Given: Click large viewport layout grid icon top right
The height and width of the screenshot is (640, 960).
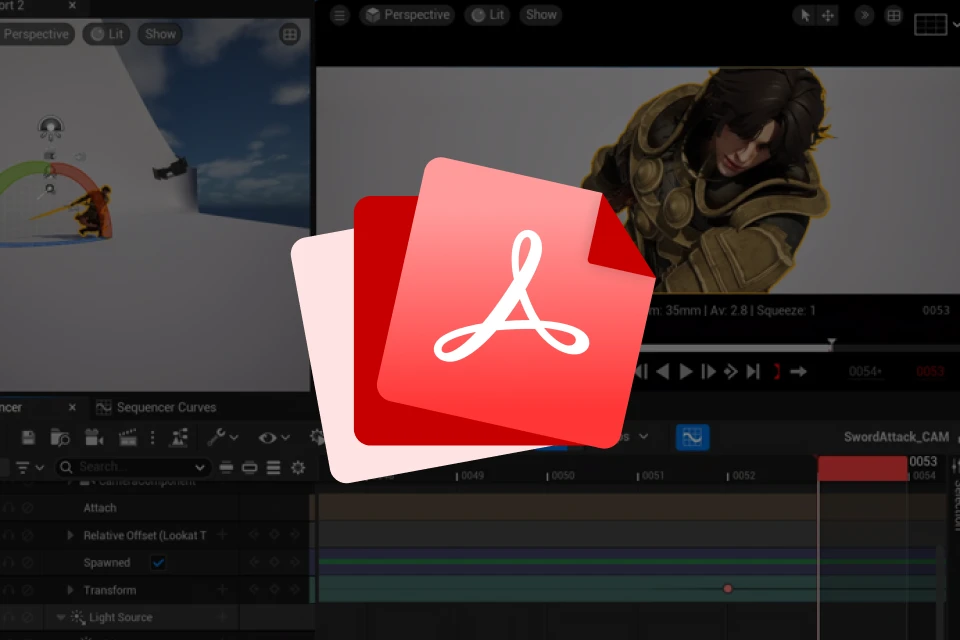Looking at the screenshot, I should 931,24.
